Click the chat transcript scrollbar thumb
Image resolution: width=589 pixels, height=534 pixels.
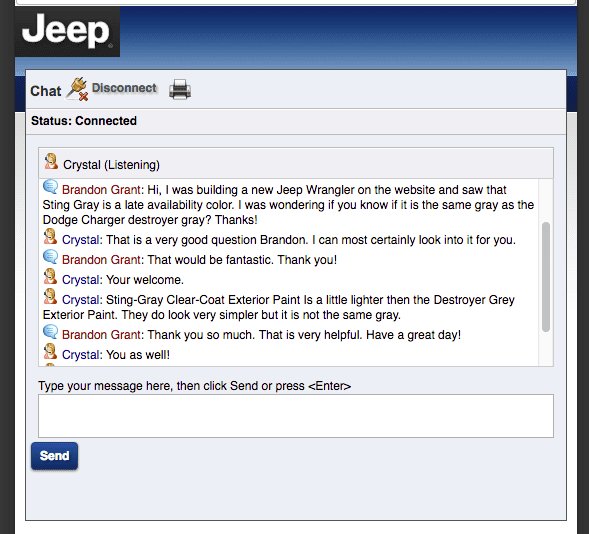(x=546, y=277)
